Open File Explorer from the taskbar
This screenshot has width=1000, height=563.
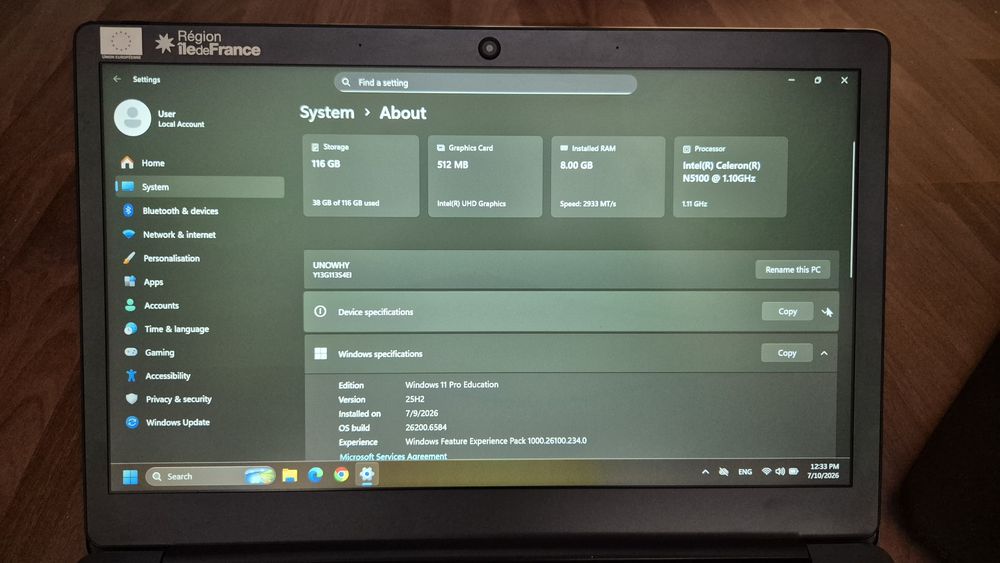pos(290,476)
